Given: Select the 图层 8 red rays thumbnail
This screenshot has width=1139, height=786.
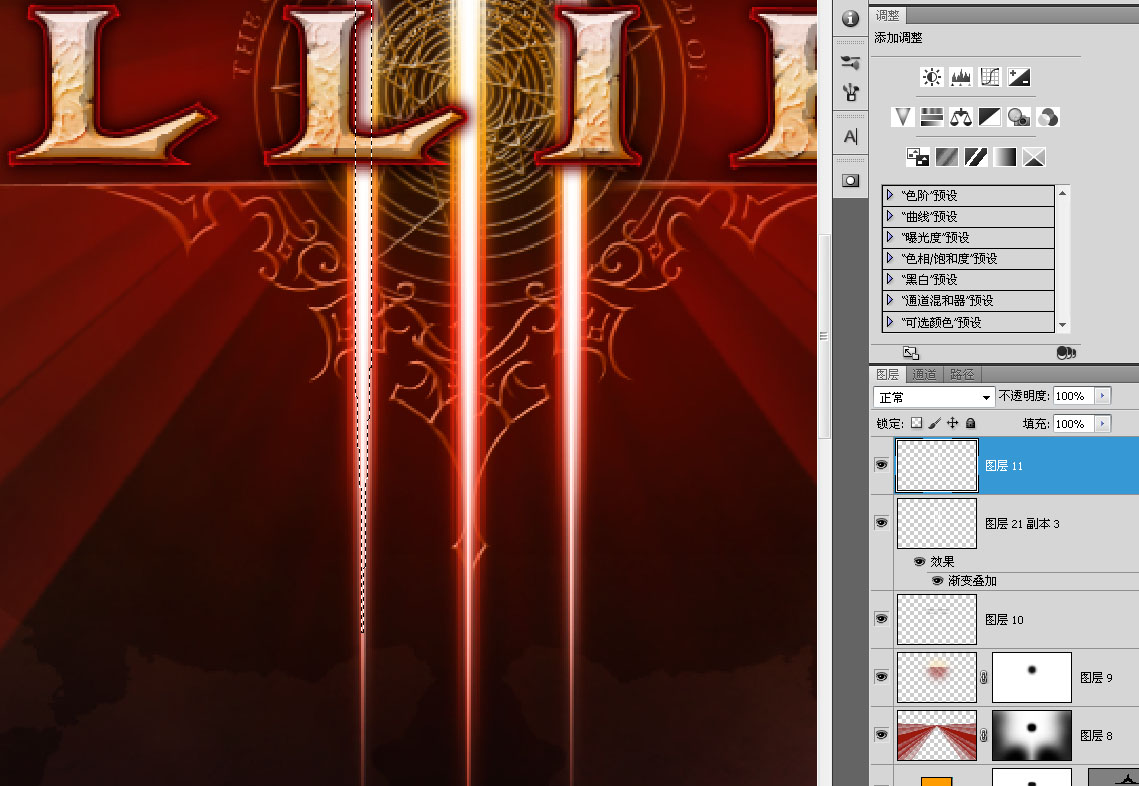Looking at the screenshot, I should [937, 735].
